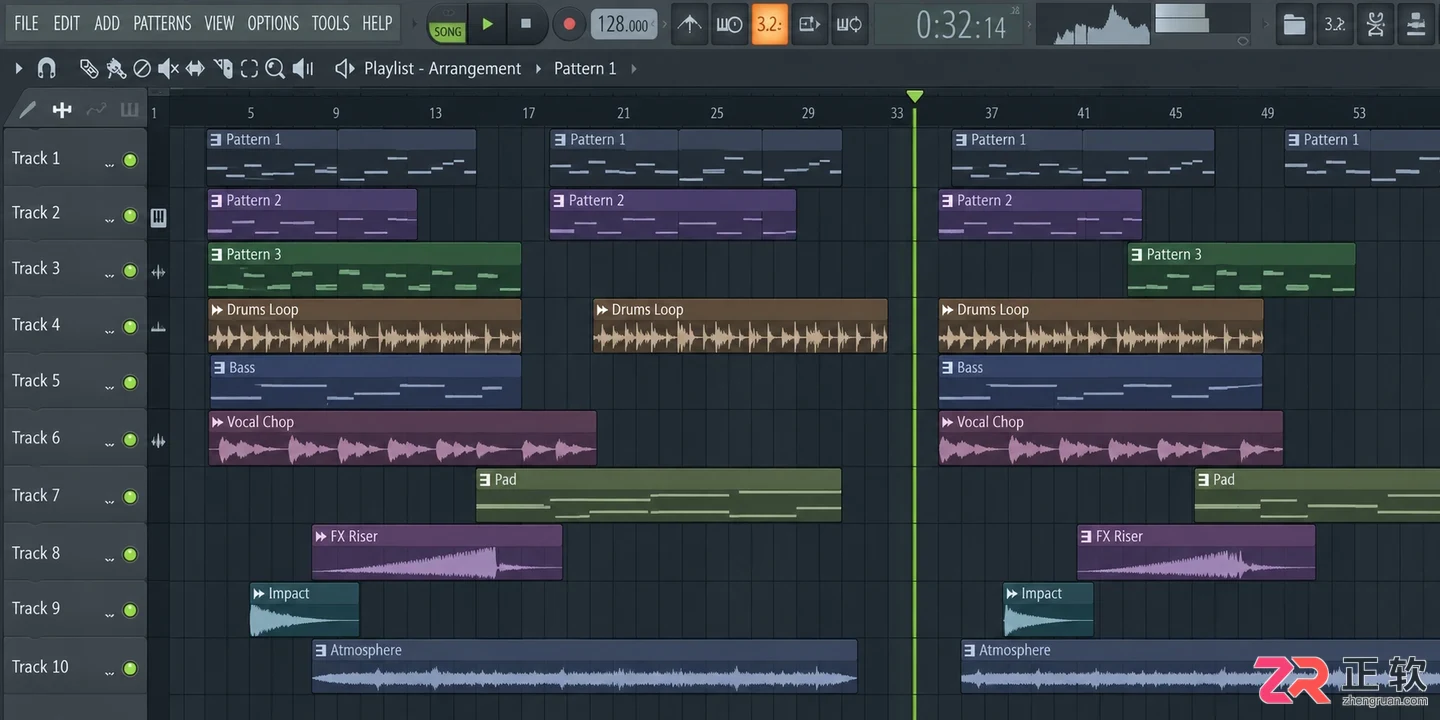
Task: Open the FILE menu
Action: pos(26,23)
